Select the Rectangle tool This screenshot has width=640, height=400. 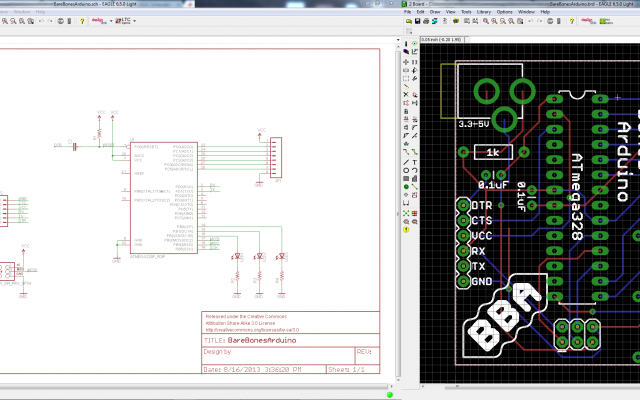point(406,178)
